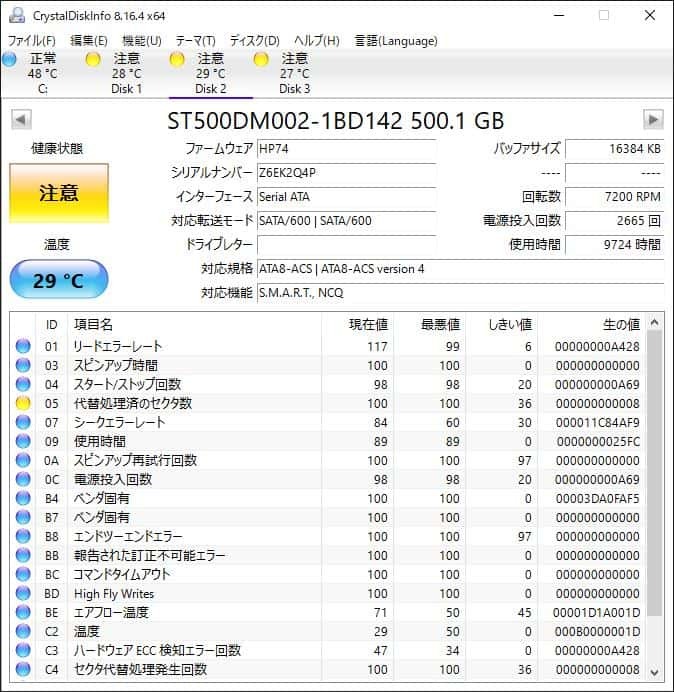The image size is (674, 692).
Task: Click status icon for 0A スピンアップ再試行回数
Action: click(x=23, y=460)
